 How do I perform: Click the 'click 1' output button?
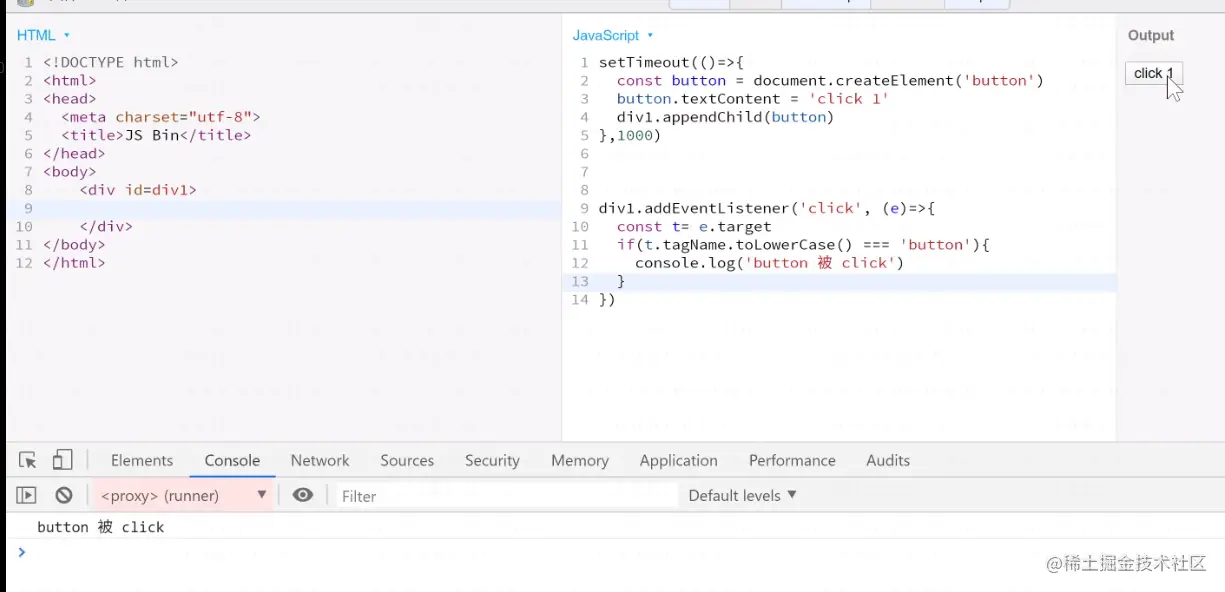click(x=1154, y=73)
